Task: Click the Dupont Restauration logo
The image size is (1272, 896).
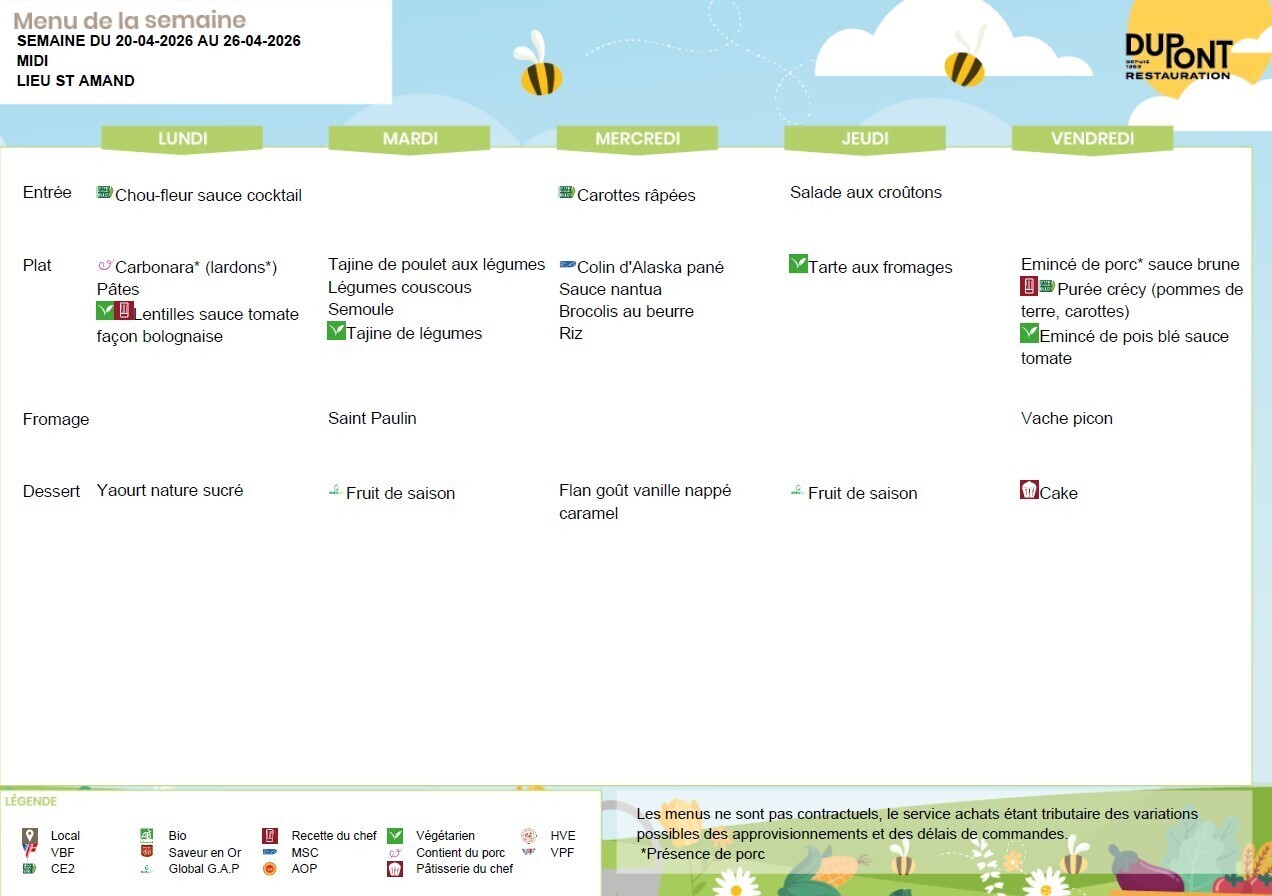Action: click(1177, 57)
